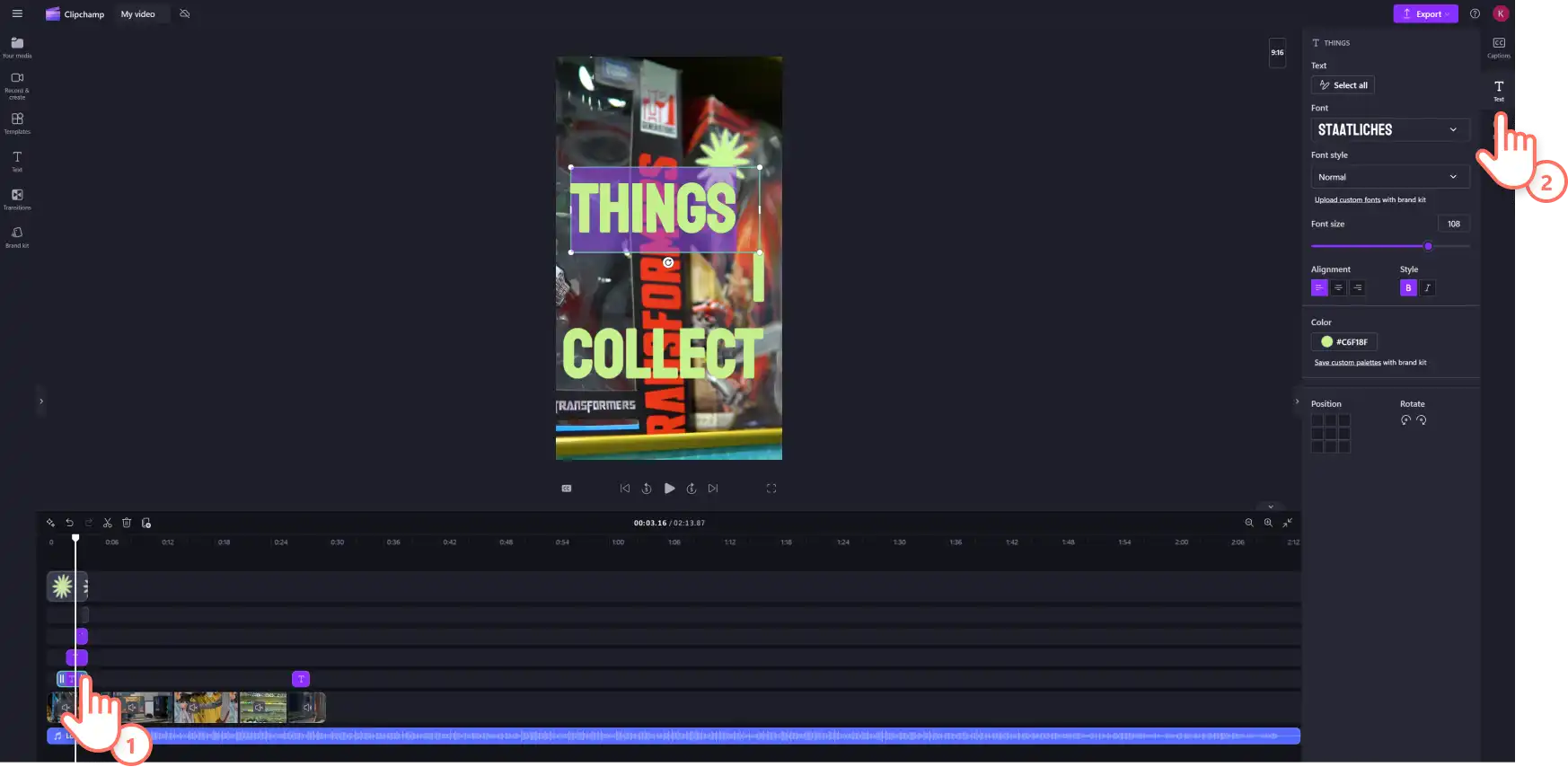
Task: Open the Transitions sidebar icon
Action: point(17,199)
